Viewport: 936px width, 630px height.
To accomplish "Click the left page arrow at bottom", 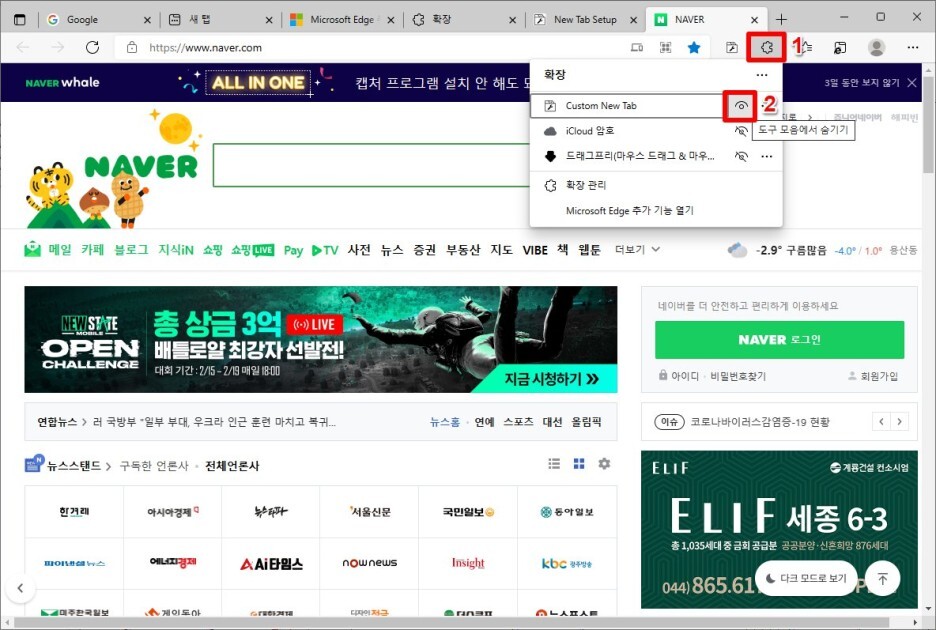I will coord(20,588).
